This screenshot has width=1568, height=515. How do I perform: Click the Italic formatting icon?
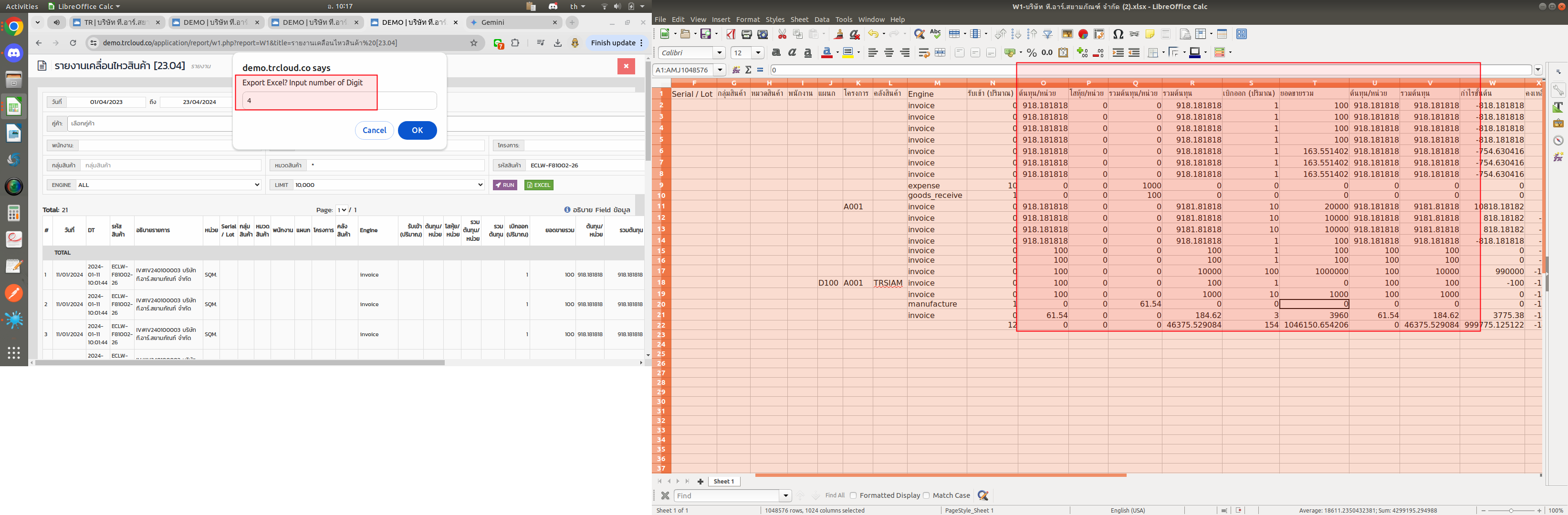coord(792,53)
